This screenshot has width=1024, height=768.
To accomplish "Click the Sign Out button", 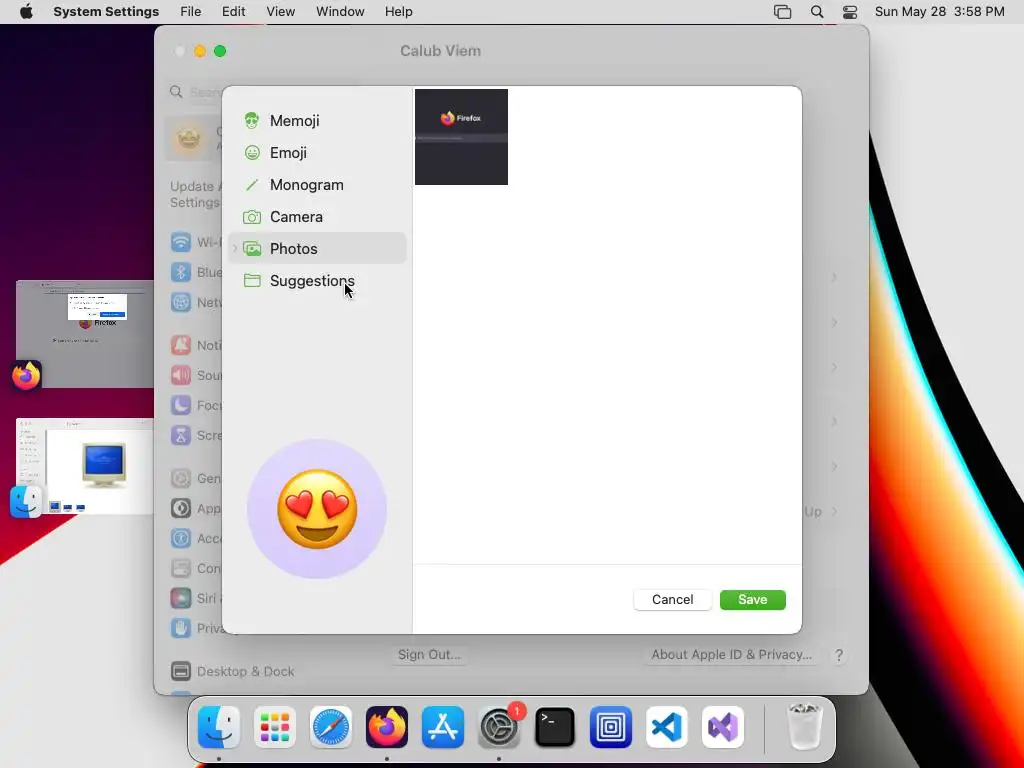I will (429, 654).
